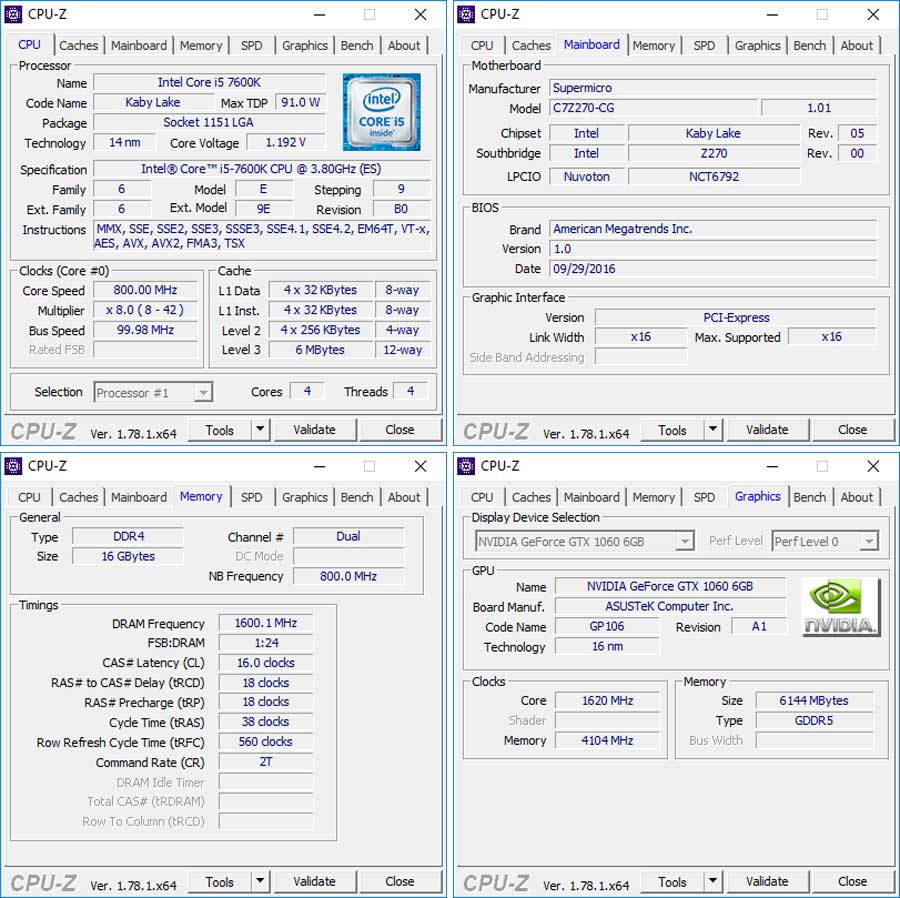Expand the Tools arrow in the Memory window

260,881
